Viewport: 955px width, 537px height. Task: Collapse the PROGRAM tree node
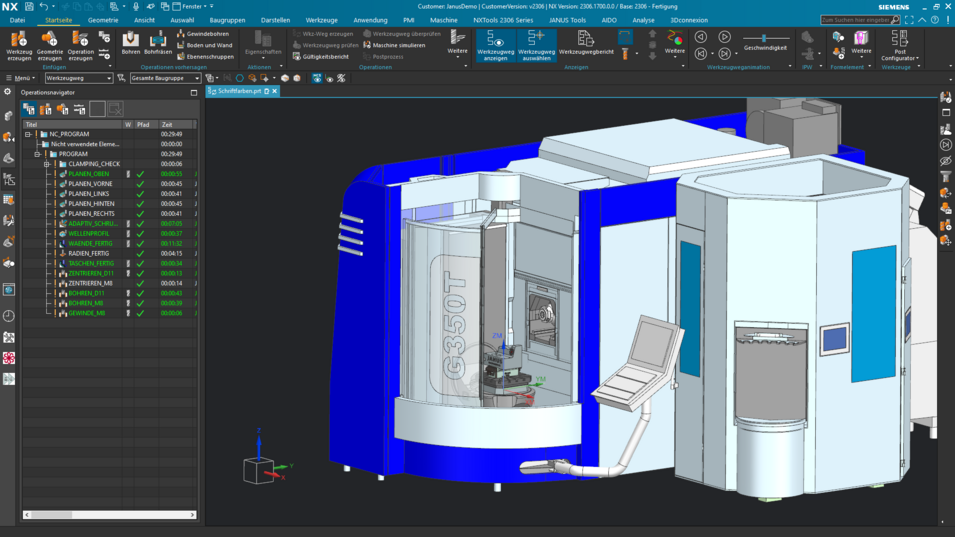click(x=38, y=154)
